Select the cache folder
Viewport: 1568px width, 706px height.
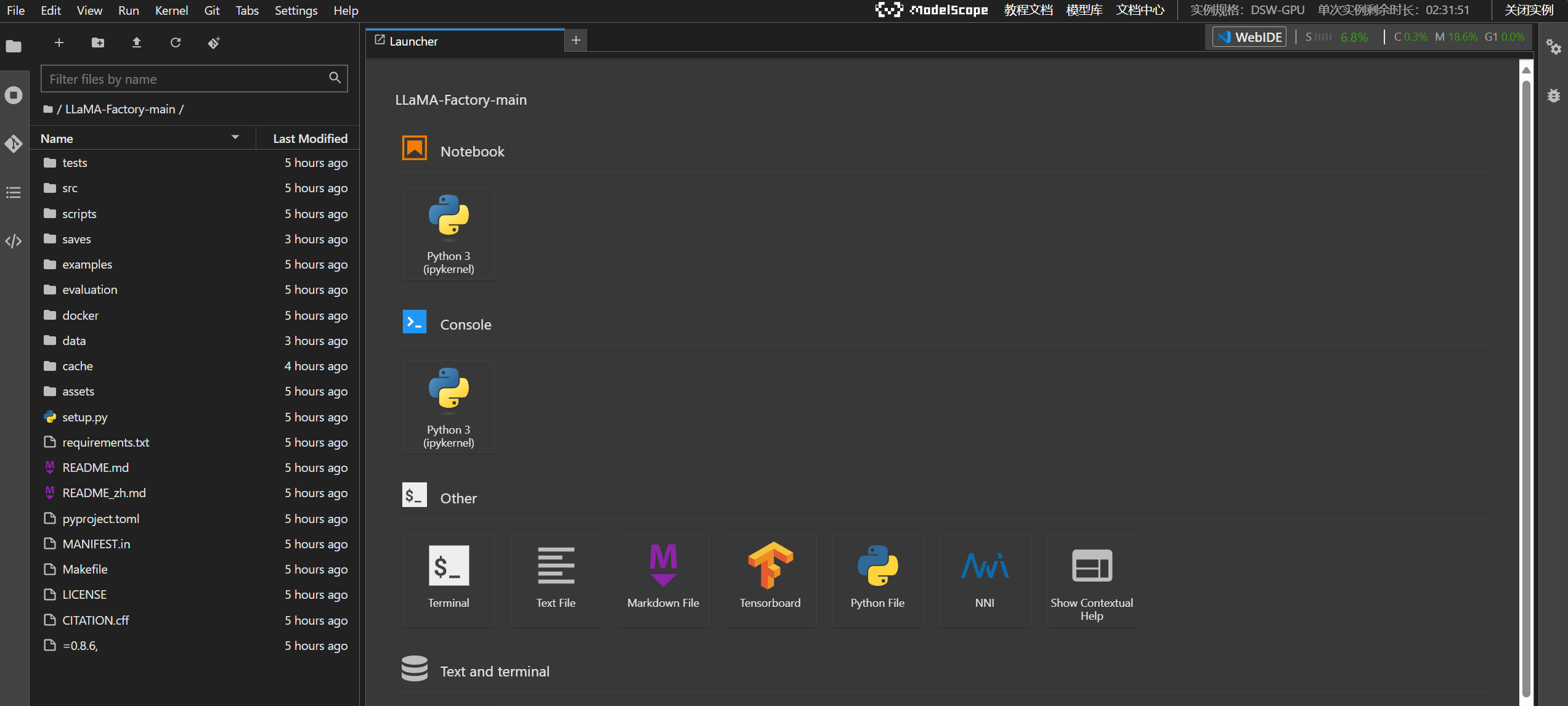coord(195,366)
